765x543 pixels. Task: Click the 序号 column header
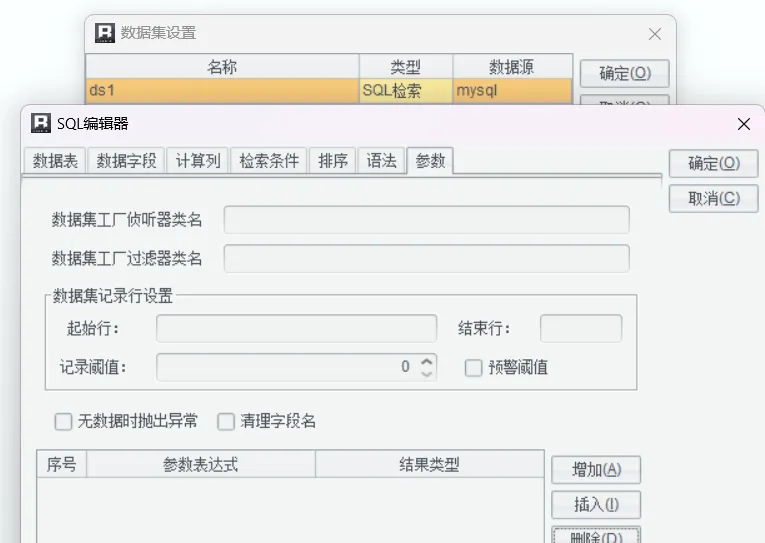(x=61, y=464)
